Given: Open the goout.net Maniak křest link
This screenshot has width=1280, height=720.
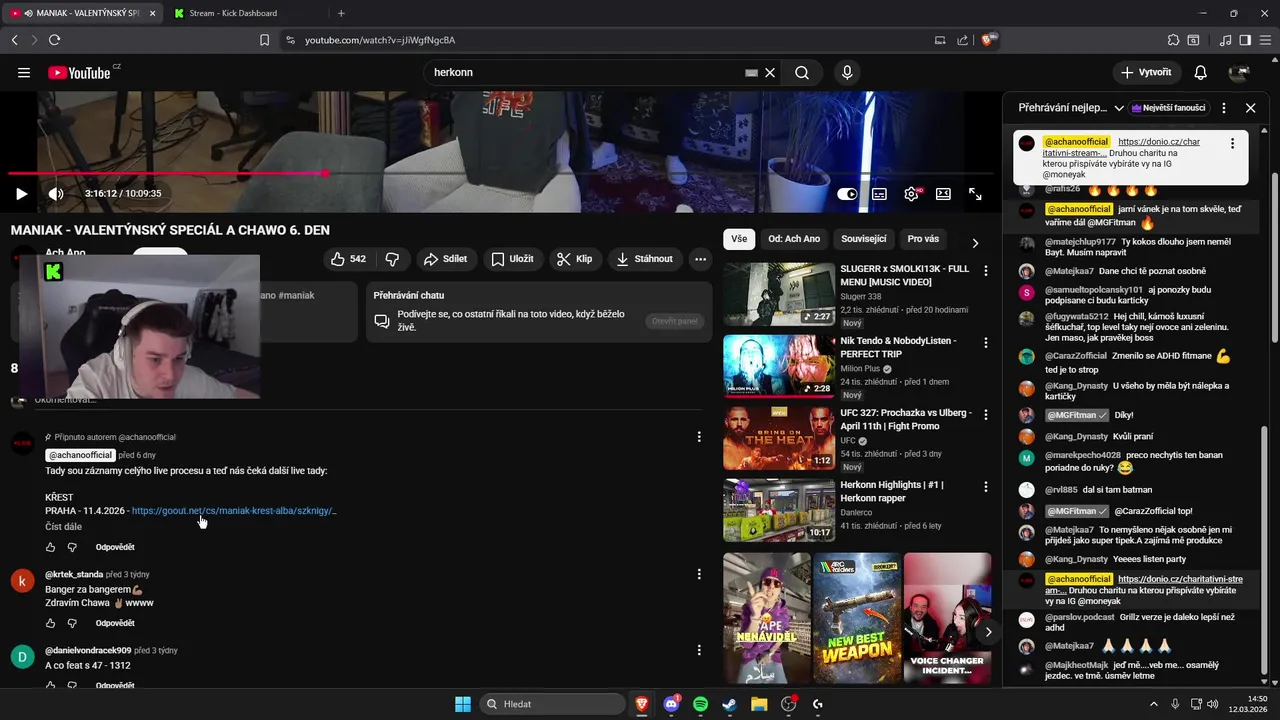Looking at the screenshot, I should point(234,511).
